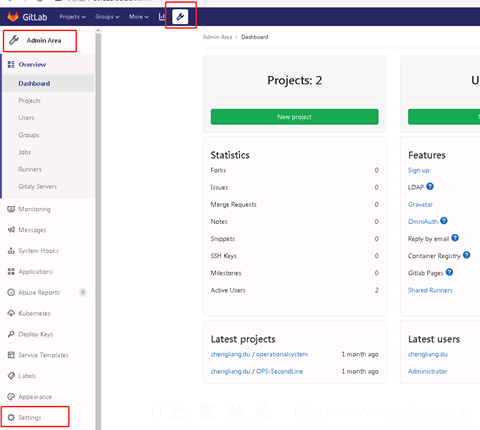Open Users under Overview
Image resolution: width=480 pixels, height=430 pixels.
coord(26,118)
